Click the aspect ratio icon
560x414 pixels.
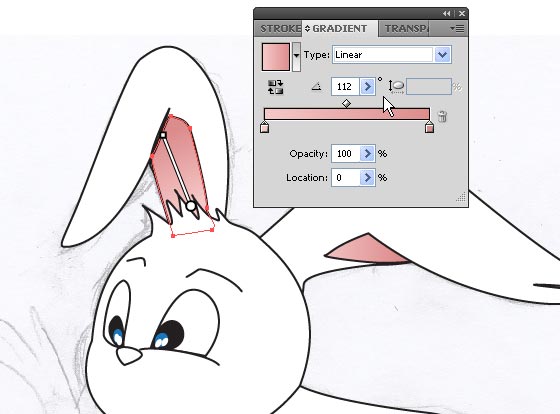point(396,87)
